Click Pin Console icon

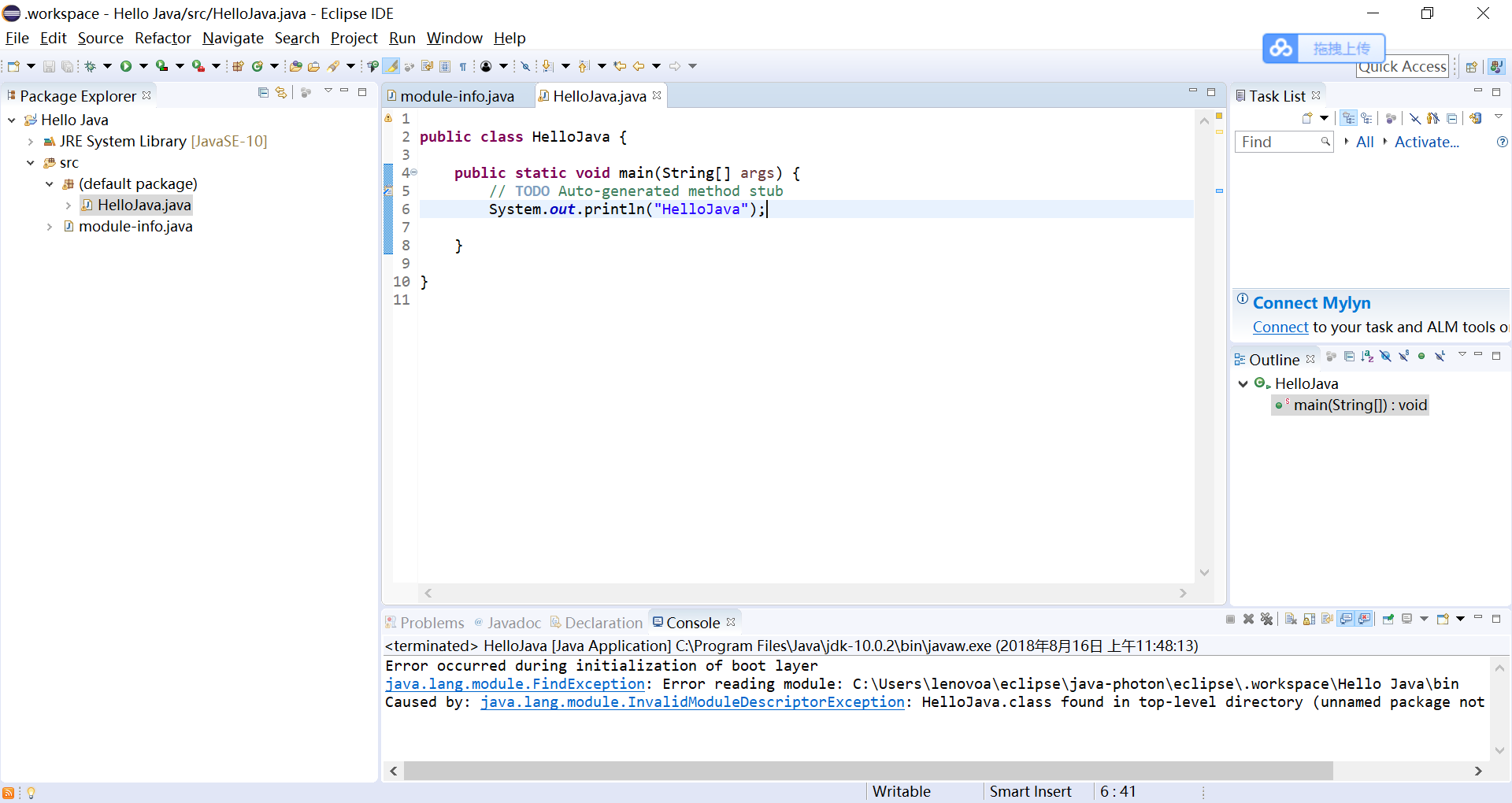(x=1388, y=619)
